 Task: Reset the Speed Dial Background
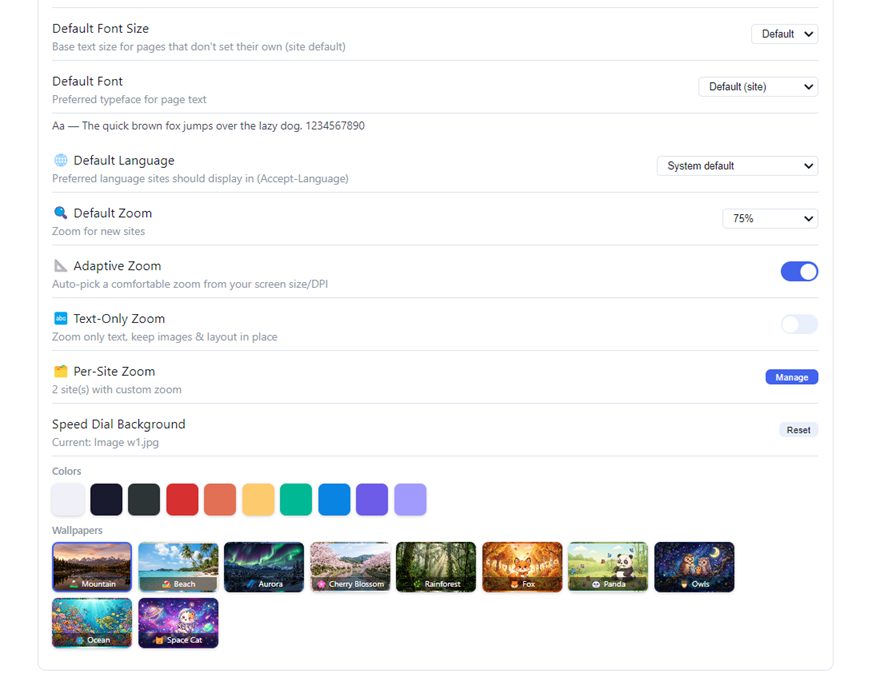pyautogui.click(x=798, y=430)
